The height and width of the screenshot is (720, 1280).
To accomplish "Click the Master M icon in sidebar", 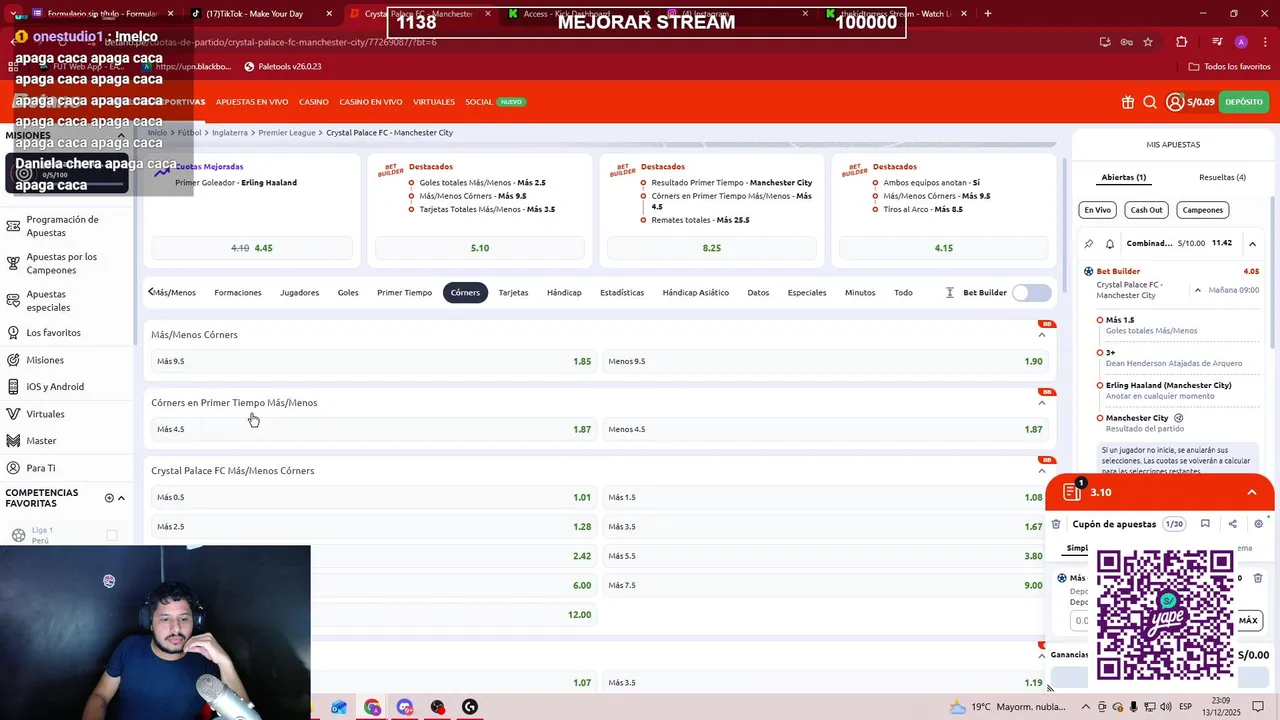I will (13, 441).
